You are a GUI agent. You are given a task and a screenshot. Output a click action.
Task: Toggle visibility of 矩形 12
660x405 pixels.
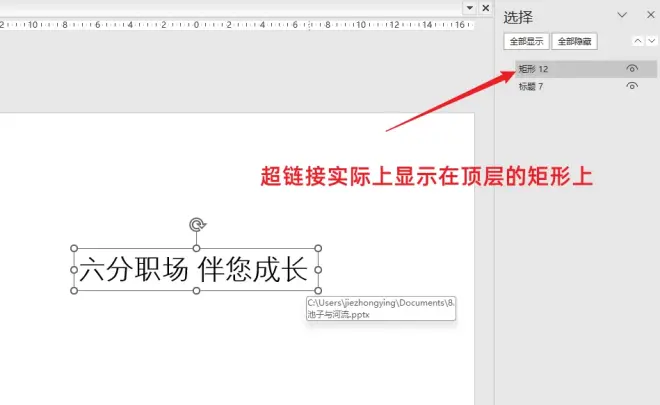(x=632, y=69)
